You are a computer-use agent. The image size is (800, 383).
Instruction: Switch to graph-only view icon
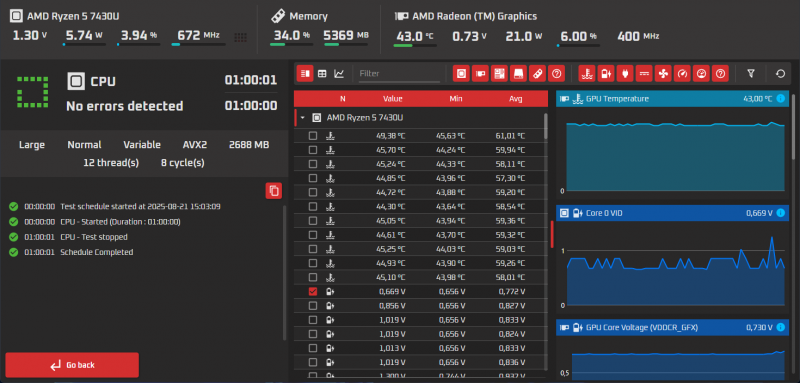(x=339, y=73)
